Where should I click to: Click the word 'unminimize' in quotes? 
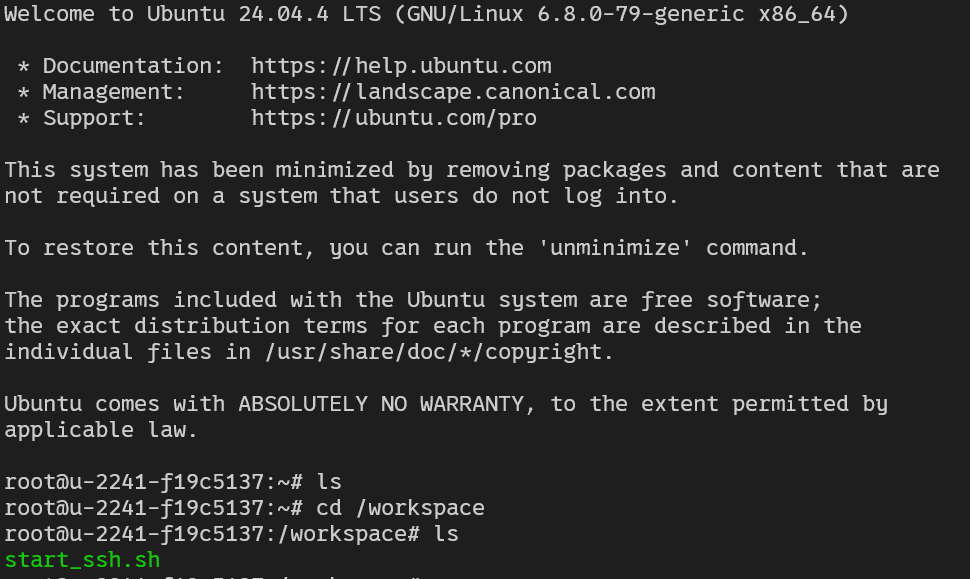pos(615,247)
